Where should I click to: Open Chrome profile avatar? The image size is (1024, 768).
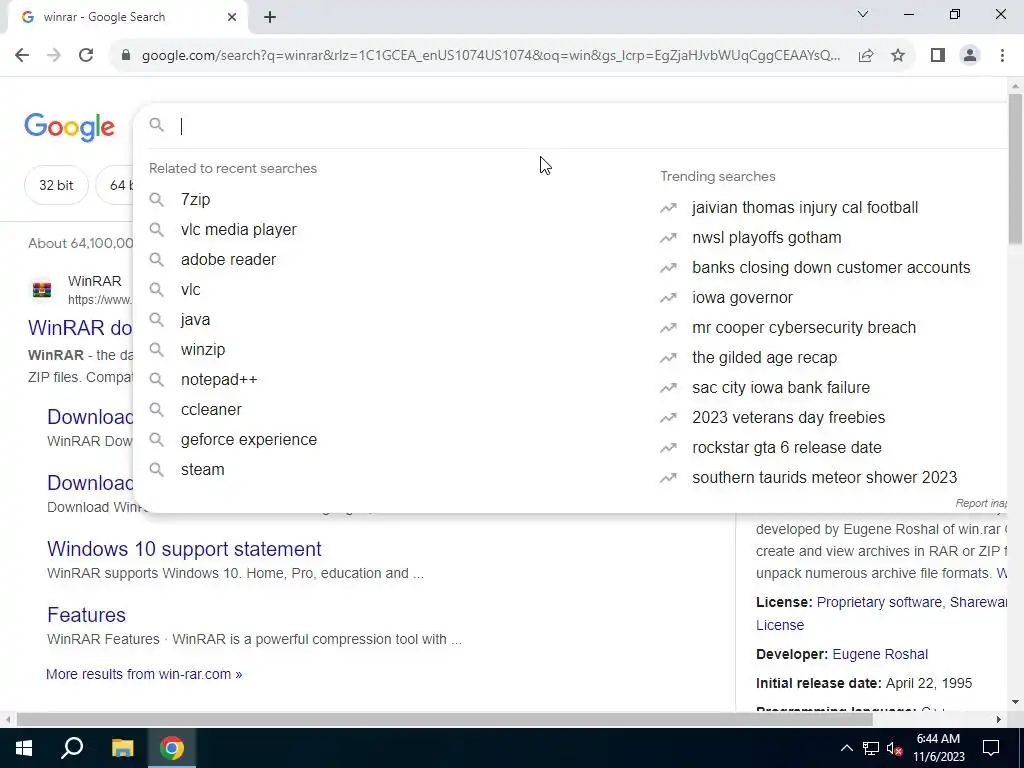970,56
